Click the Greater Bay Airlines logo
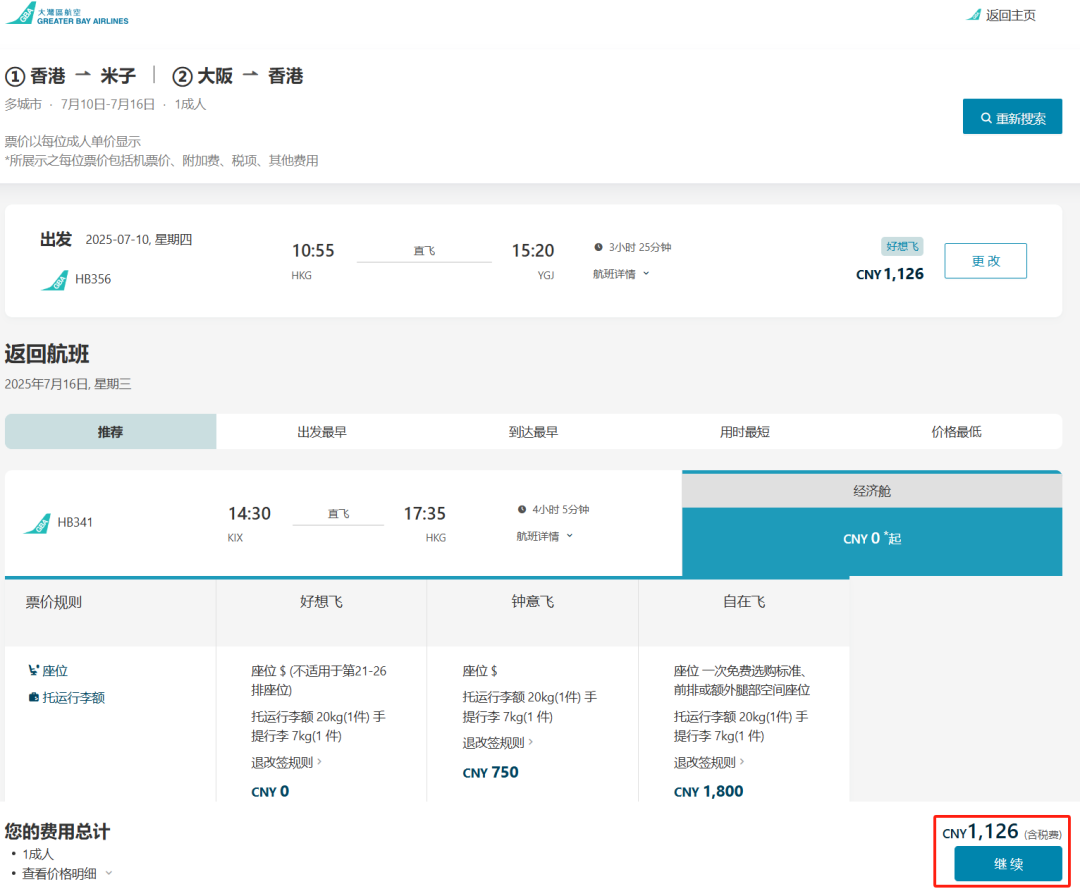 67,16
